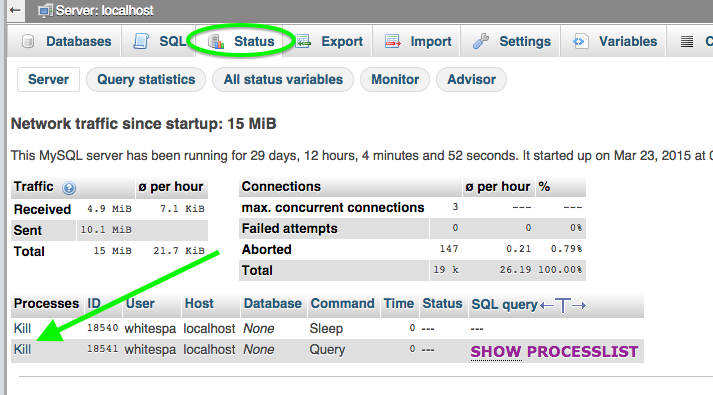Open the Import tab

coord(417,41)
